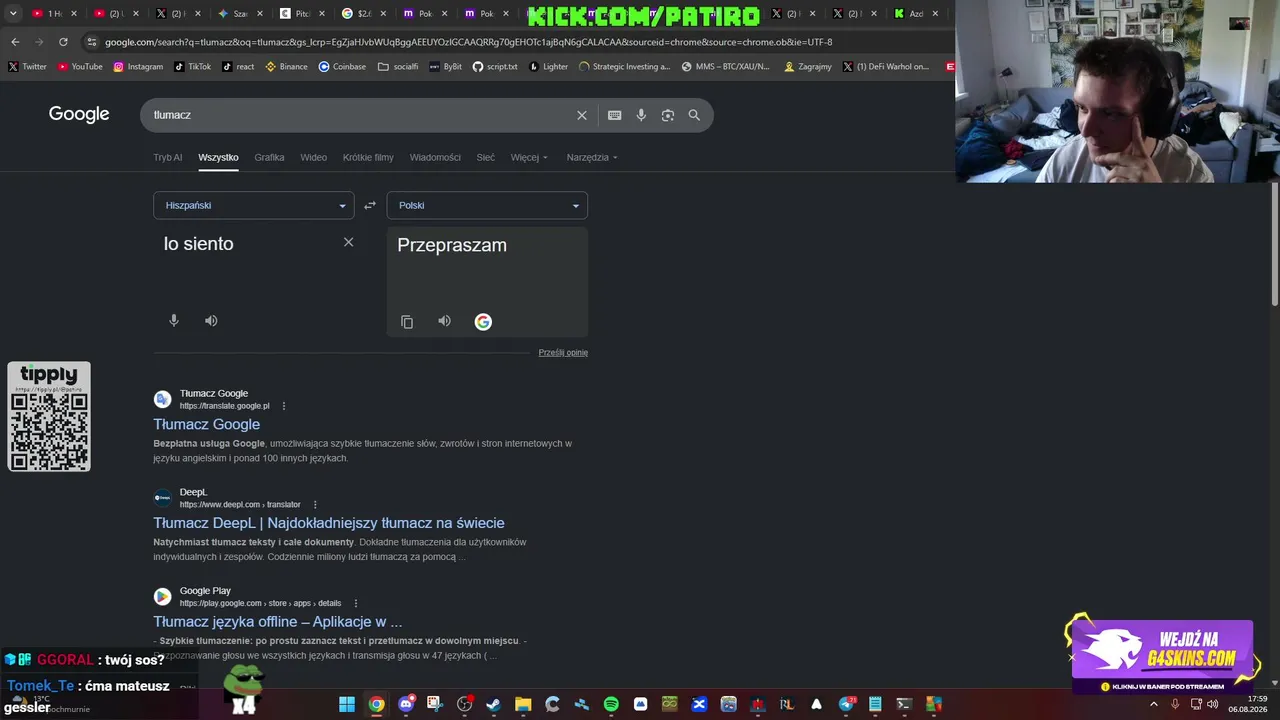
Task: Open the ByBit bookmark
Action: point(445,67)
